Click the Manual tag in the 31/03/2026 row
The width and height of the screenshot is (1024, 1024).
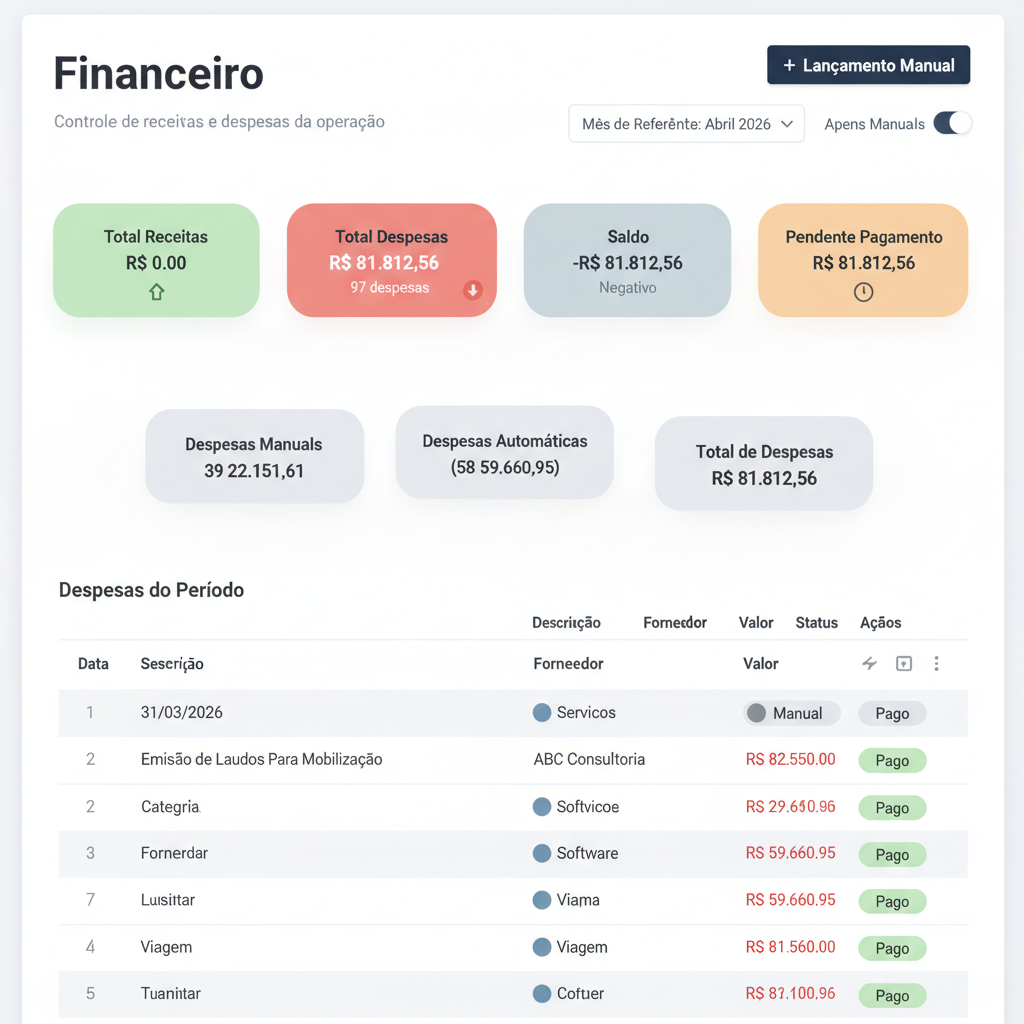[792, 713]
